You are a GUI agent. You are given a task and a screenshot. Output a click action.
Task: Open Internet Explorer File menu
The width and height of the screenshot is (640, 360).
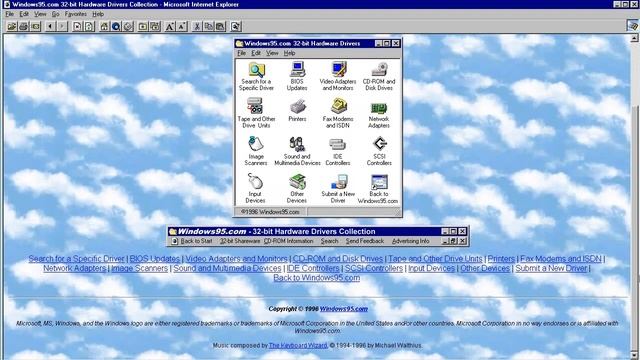click(x=9, y=14)
